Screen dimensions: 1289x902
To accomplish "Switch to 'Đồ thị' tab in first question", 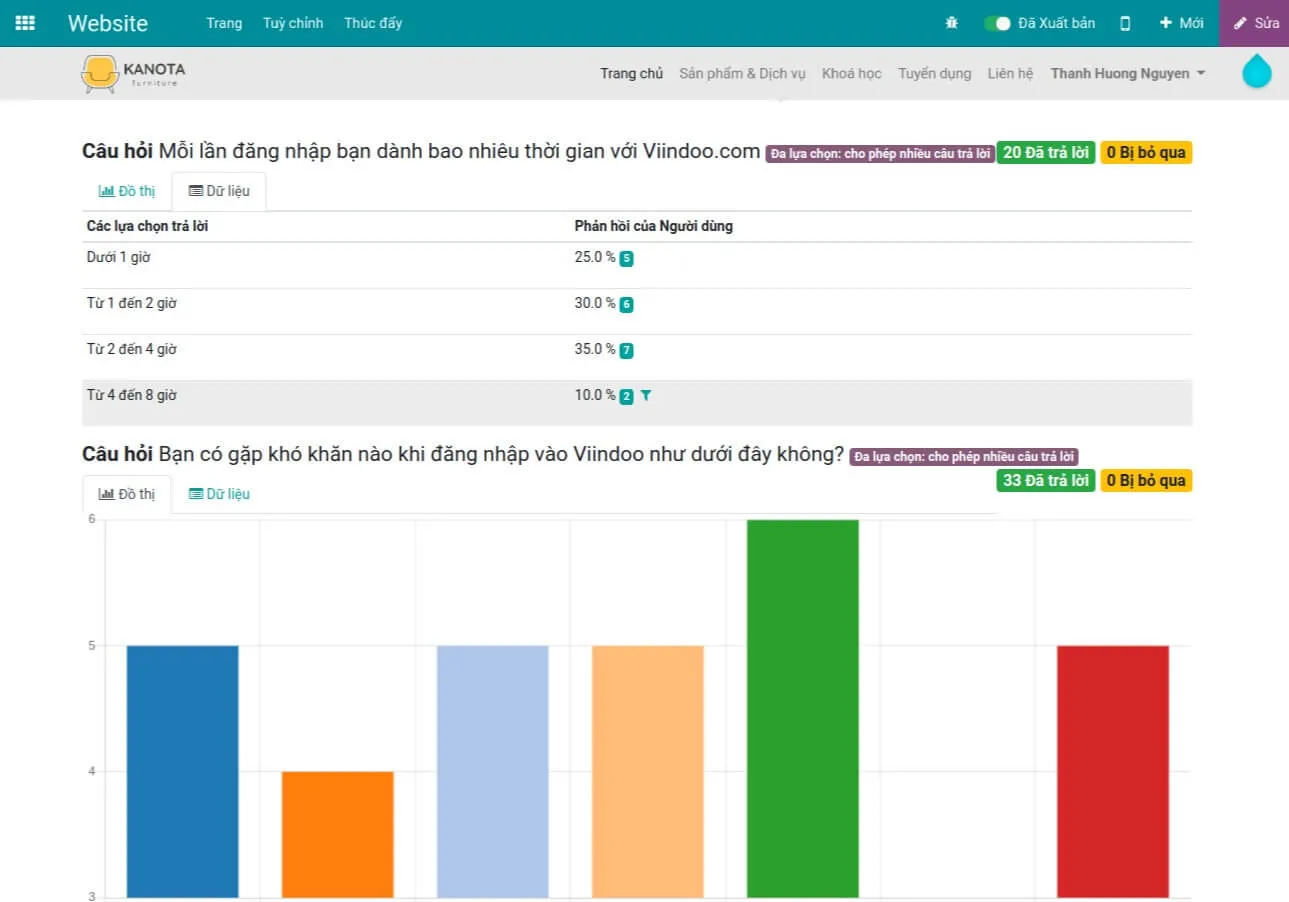I will (x=127, y=191).
